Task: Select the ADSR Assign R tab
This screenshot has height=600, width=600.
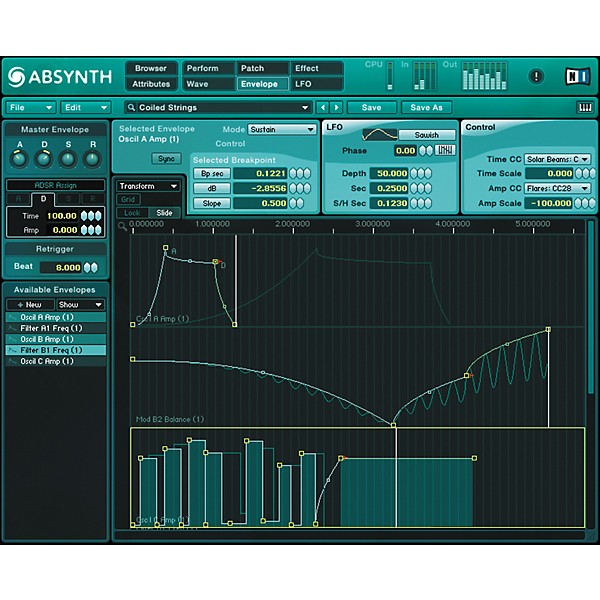Action: pos(93,199)
